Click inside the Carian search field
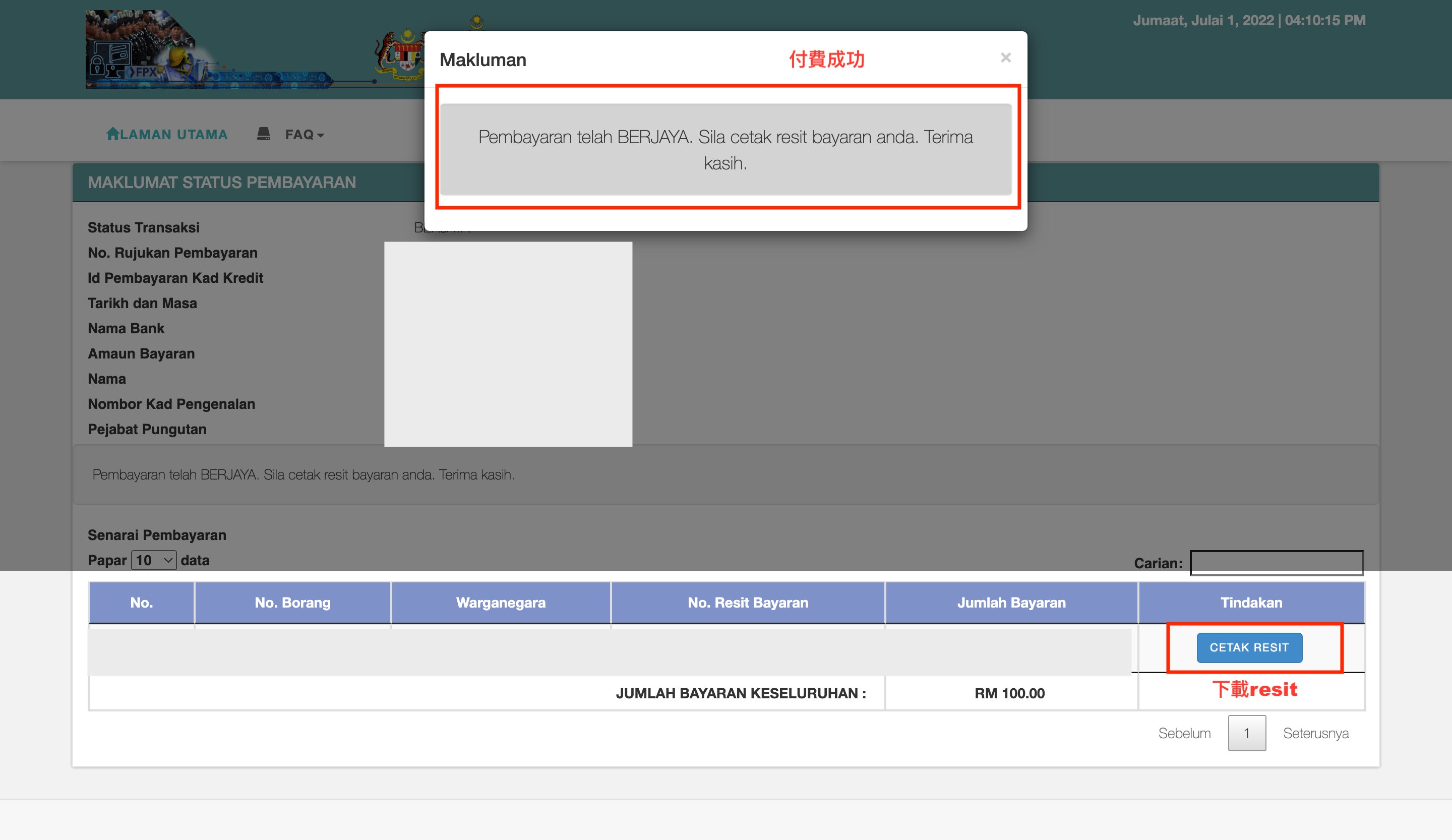This screenshot has width=1452, height=840. (x=1276, y=563)
